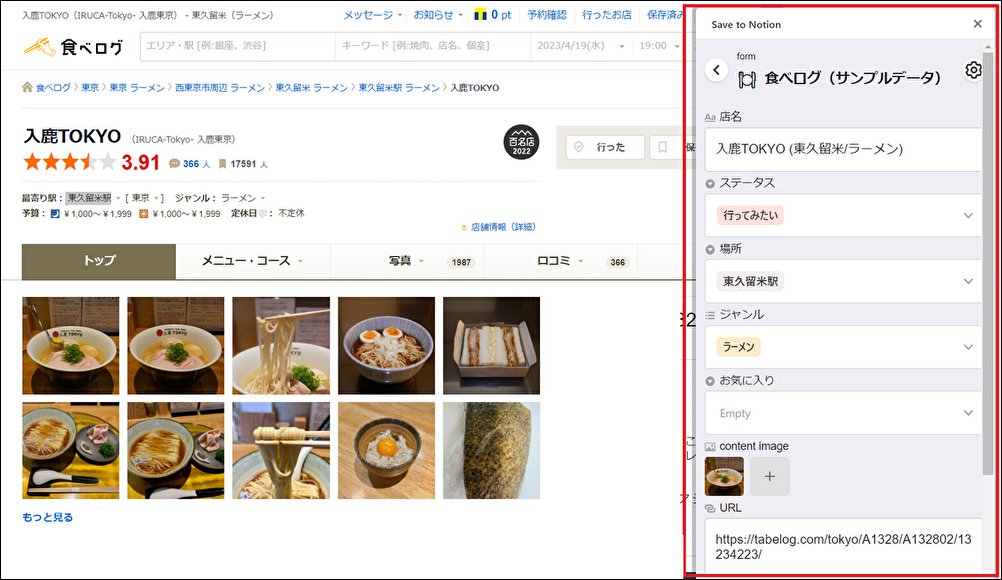Click the T-point card icon
The image size is (1002, 580).
click(x=481, y=15)
